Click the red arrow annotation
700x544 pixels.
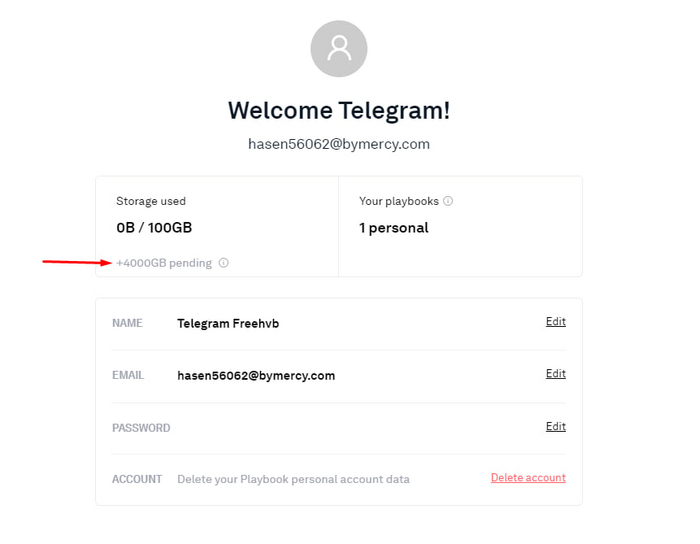click(76, 262)
